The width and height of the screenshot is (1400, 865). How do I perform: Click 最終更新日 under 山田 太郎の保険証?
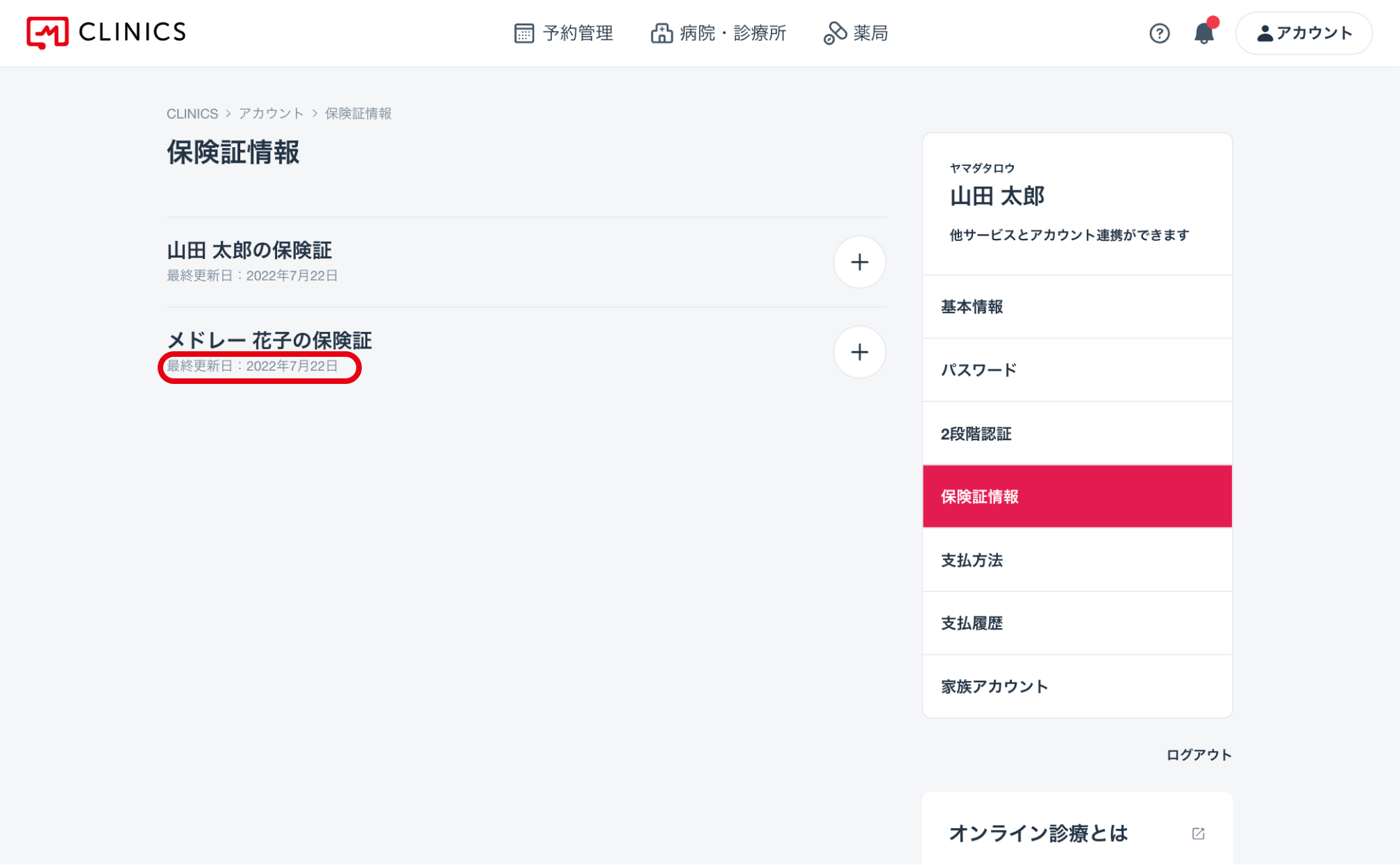tap(252, 276)
